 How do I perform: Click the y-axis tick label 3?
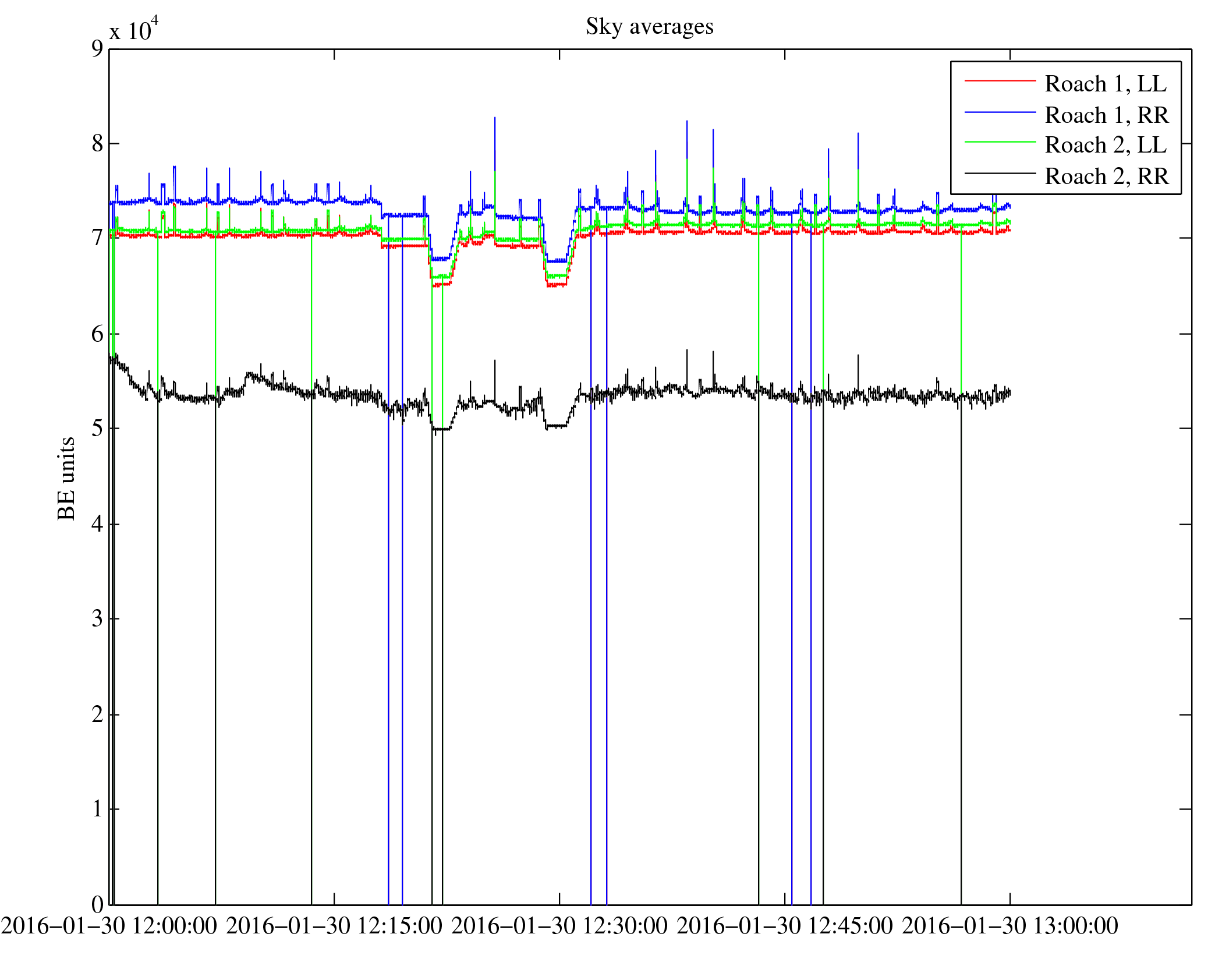click(x=97, y=619)
